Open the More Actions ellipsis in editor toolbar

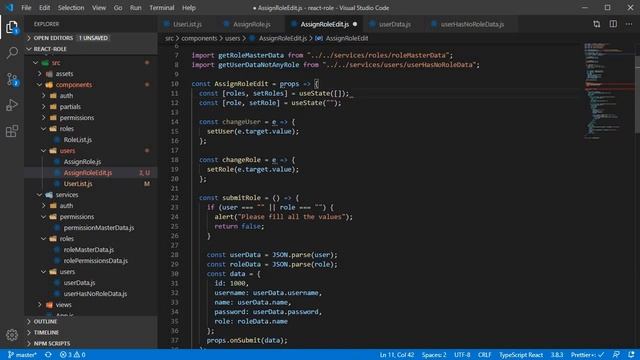click(629, 24)
